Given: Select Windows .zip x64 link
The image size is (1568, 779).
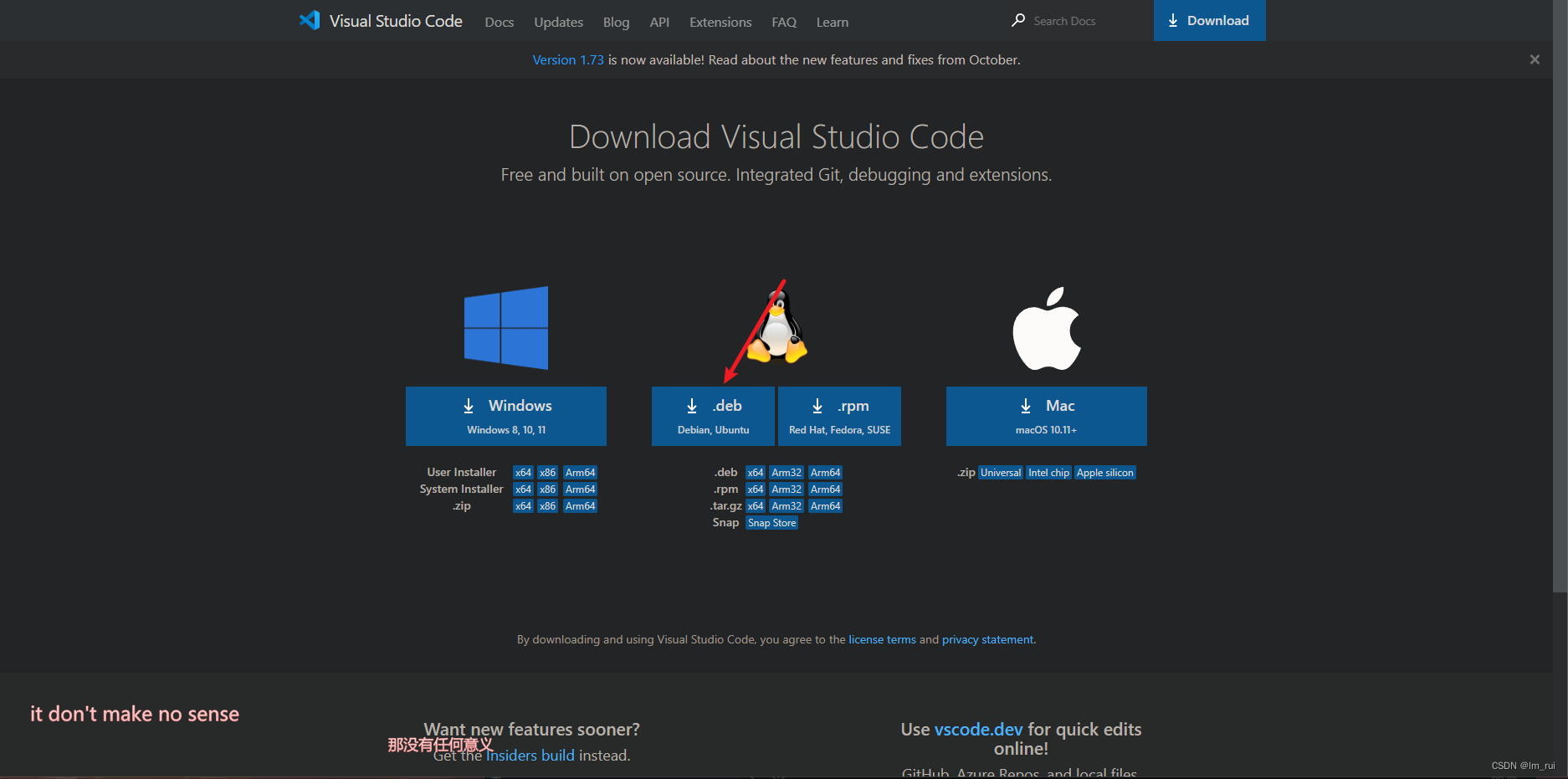Looking at the screenshot, I should pyautogui.click(x=523, y=506).
